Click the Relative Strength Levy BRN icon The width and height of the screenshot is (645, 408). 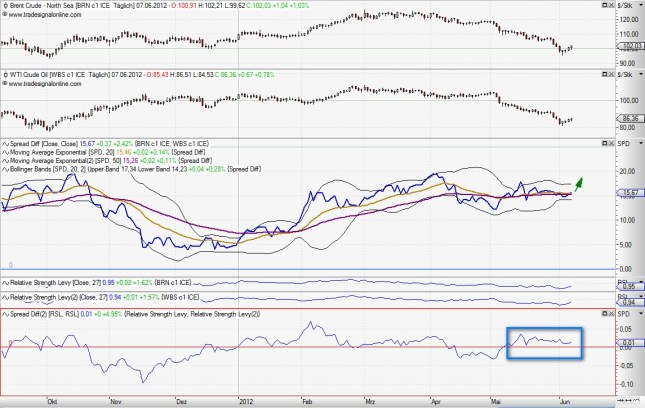click(5, 283)
